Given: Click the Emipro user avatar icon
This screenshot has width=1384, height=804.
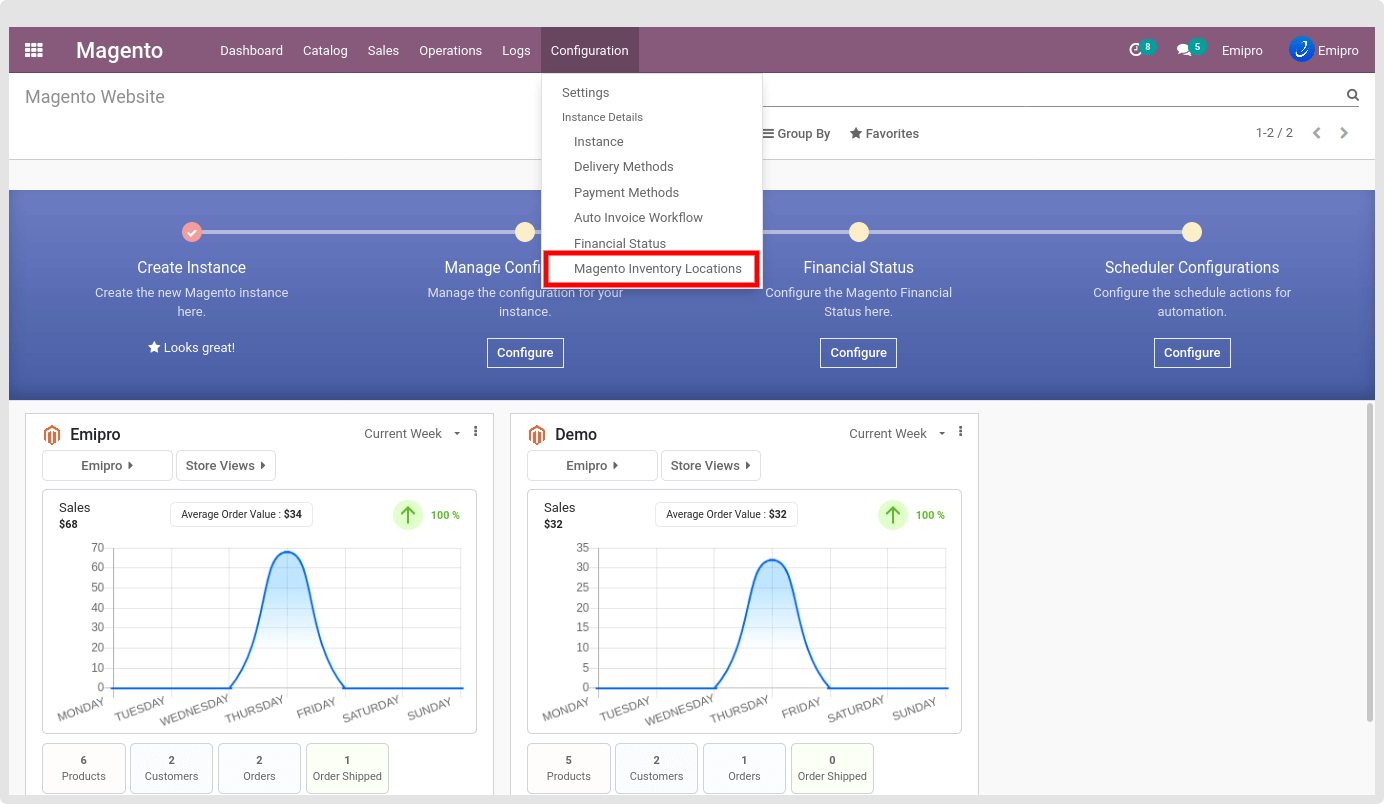Looking at the screenshot, I should tap(1301, 49).
